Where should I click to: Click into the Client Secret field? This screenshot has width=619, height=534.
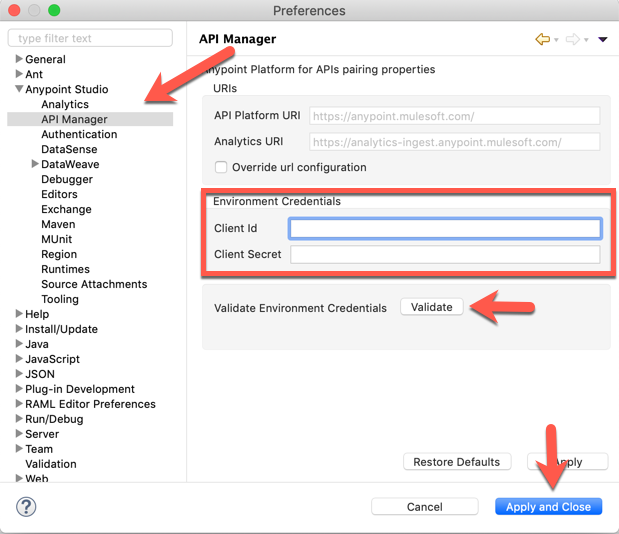[445, 255]
